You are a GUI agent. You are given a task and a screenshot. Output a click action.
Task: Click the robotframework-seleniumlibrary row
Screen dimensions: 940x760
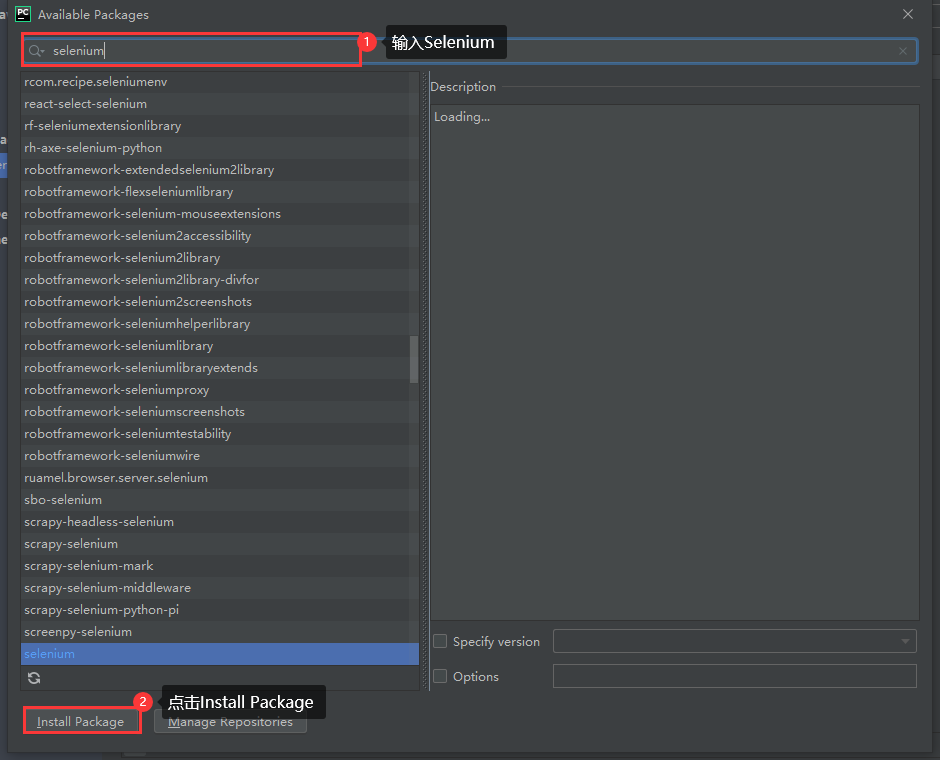[x=219, y=346]
